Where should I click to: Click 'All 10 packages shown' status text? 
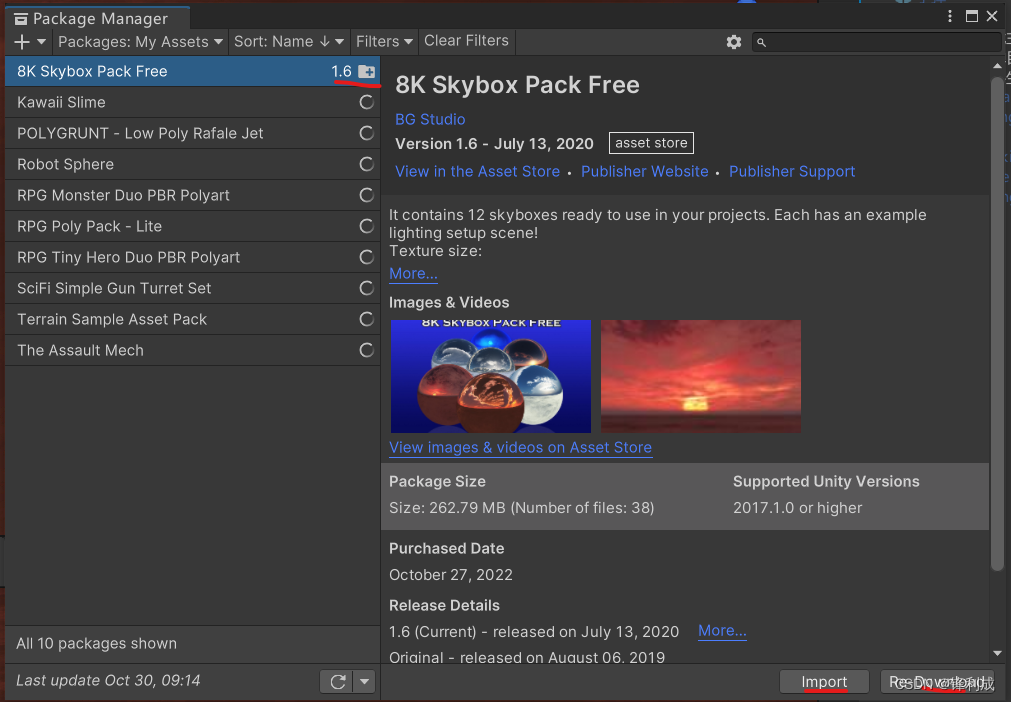click(97, 643)
